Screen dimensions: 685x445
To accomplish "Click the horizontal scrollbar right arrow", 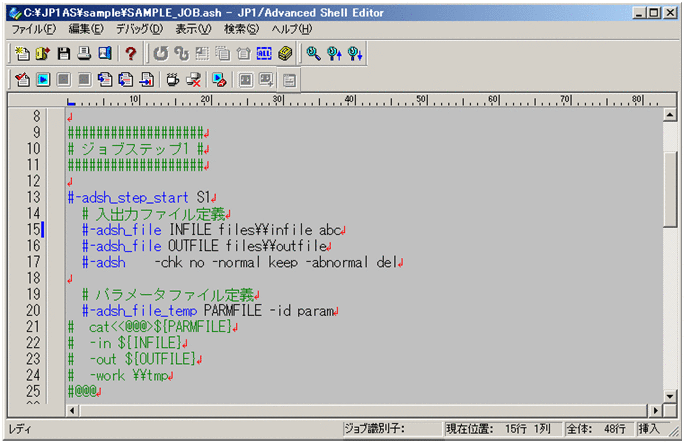I will point(655,411).
